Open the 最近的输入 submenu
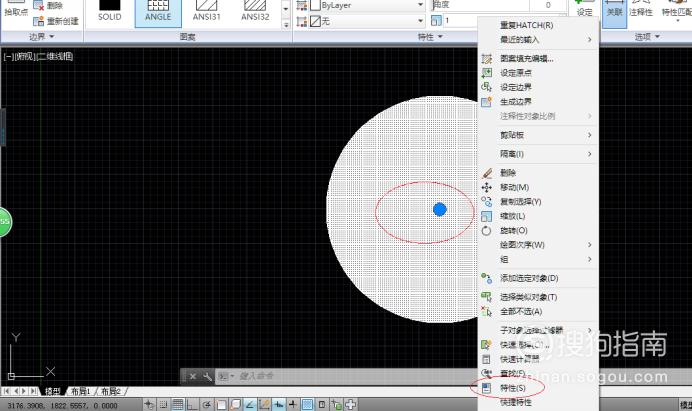692x411 pixels. coord(538,39)
